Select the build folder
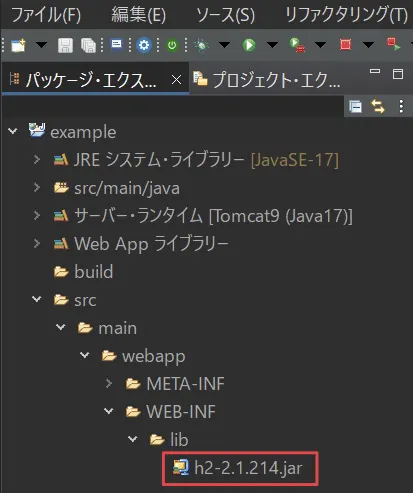413x493 pixels. [84, 272]
